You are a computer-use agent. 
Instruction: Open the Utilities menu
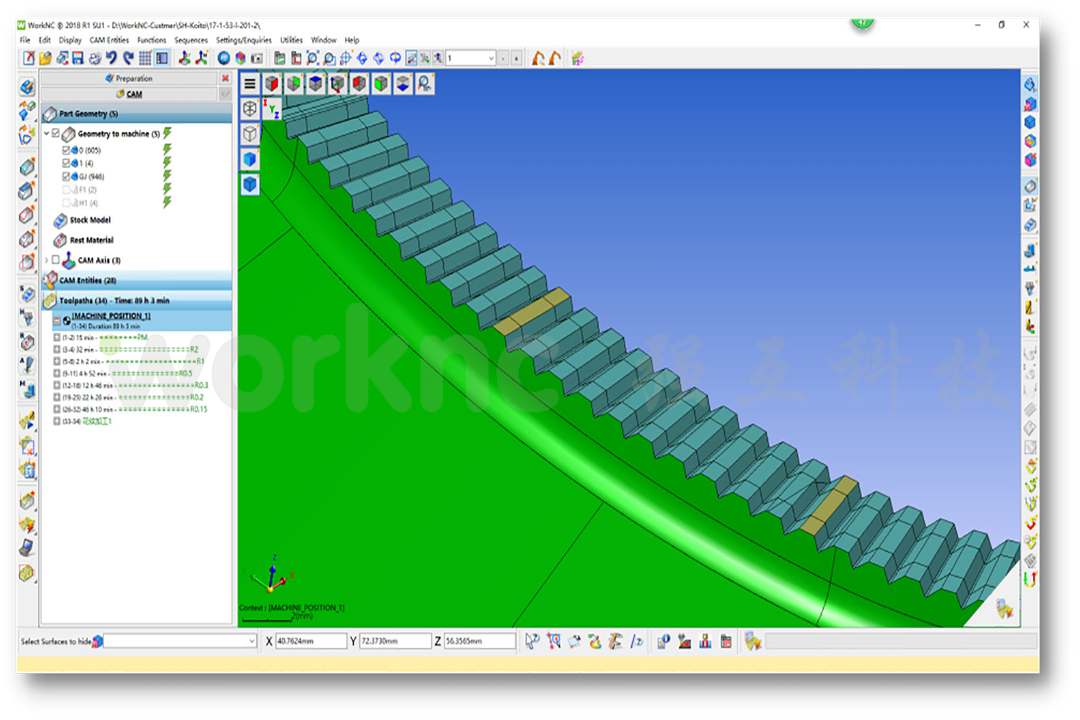pyautogui.click(x=291, y=40)
